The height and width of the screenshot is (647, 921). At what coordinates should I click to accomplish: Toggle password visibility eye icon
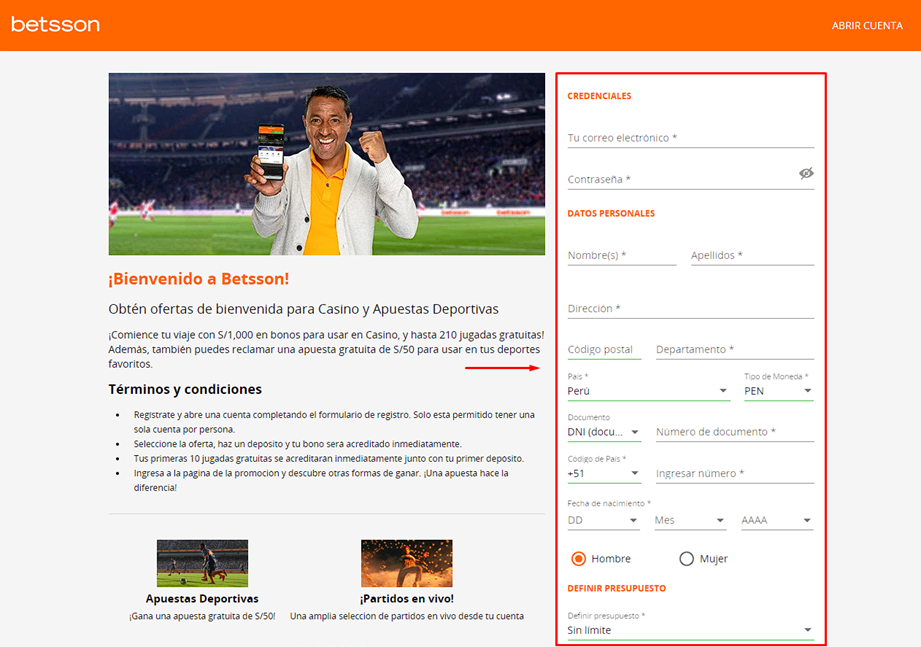(806, 174)
